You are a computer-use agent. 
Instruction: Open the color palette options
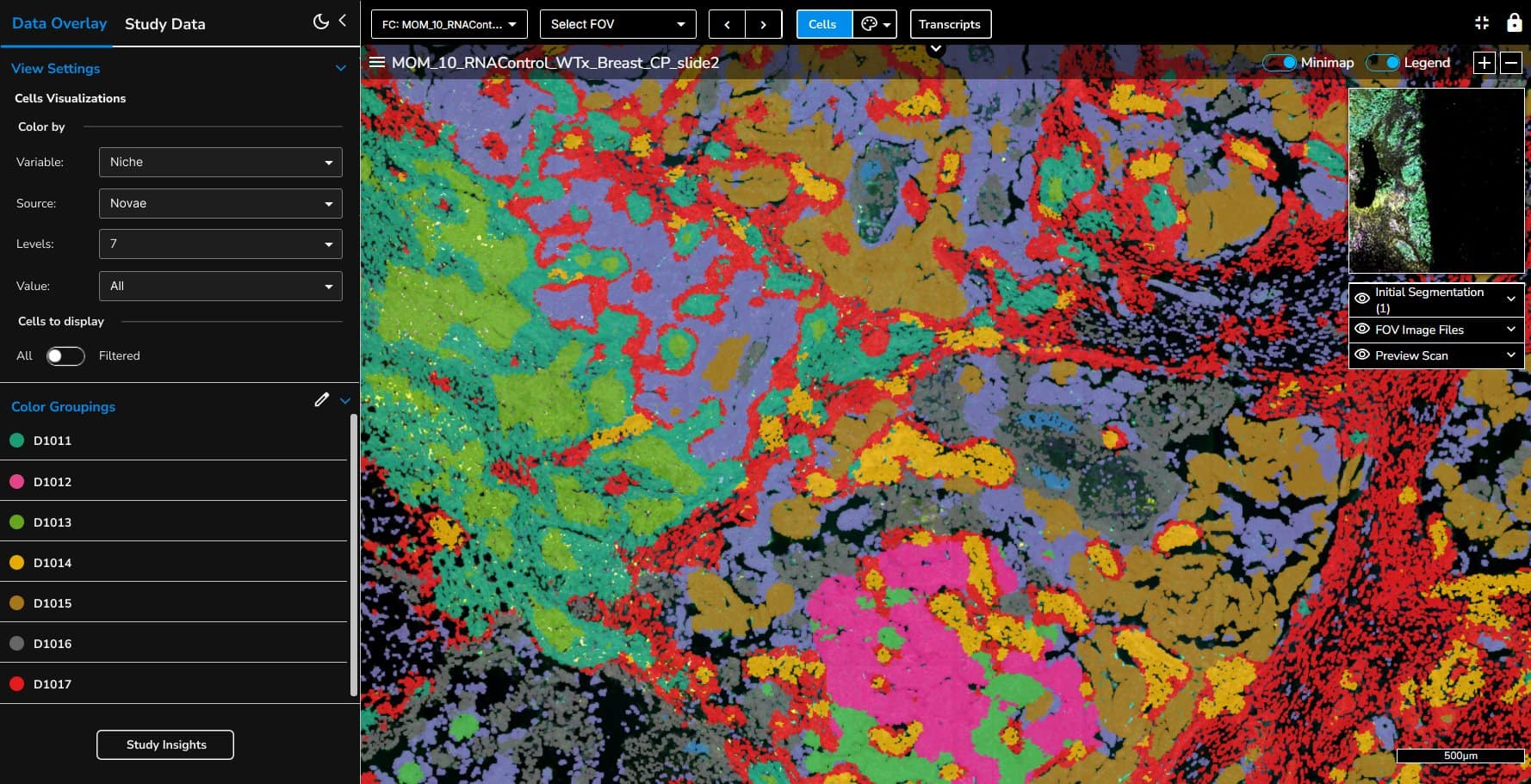874,24
